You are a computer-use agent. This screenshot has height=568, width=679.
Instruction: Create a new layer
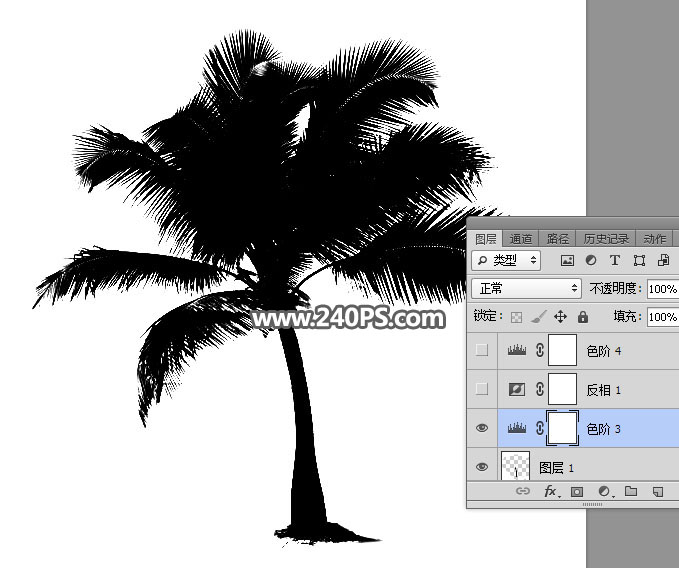click(x=658, y=491)
